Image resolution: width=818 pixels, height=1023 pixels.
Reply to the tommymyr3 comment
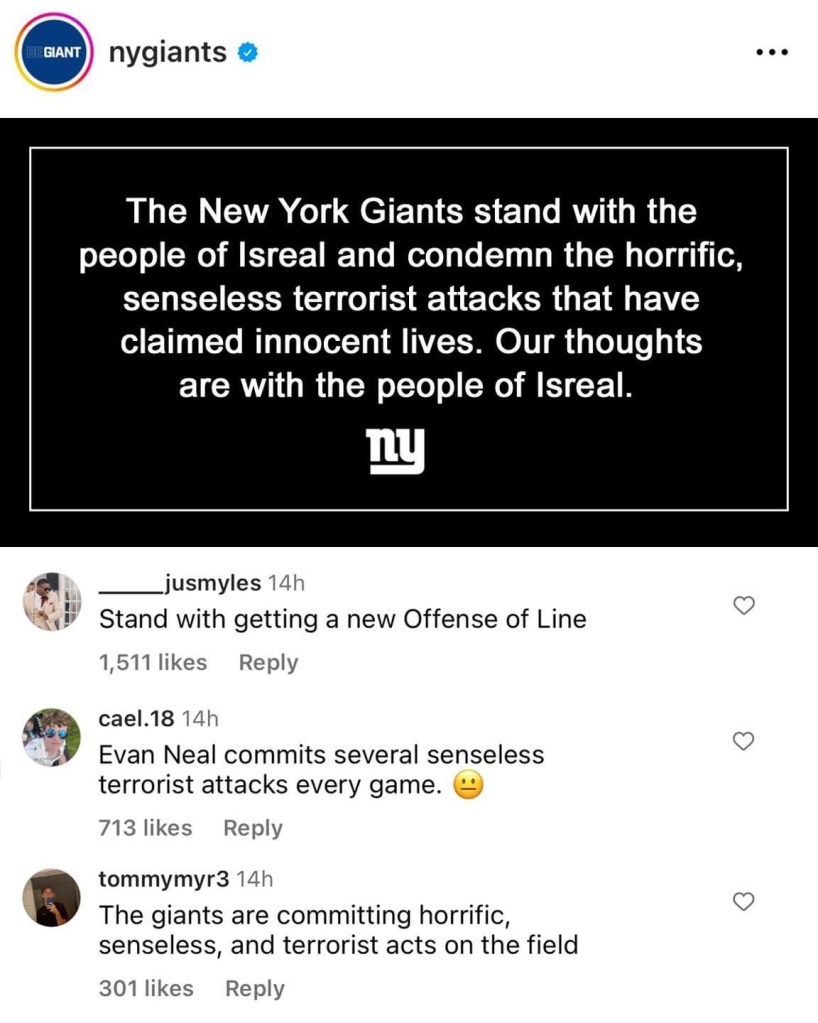255,988
